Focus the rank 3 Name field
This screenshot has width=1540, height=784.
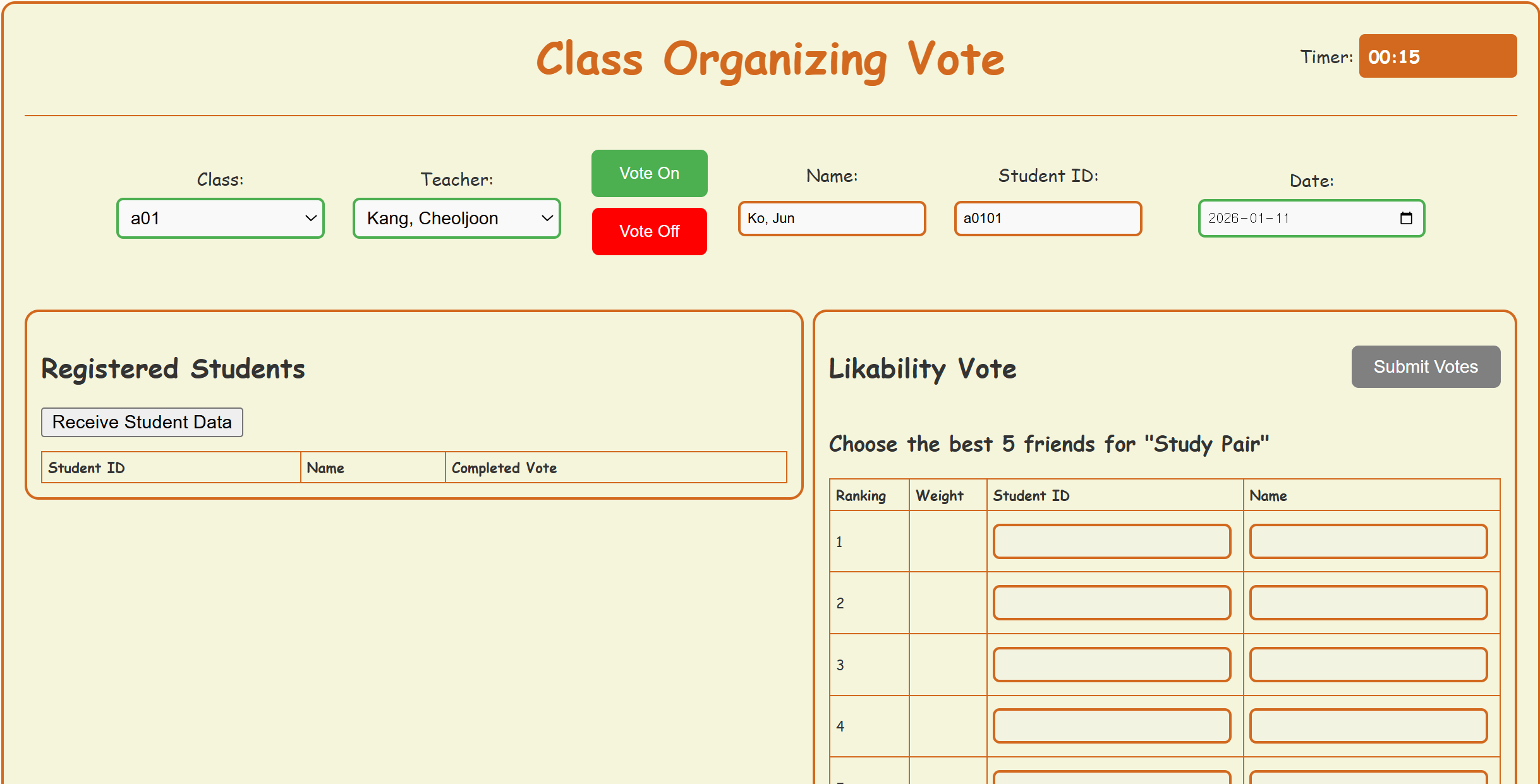(1368, 665)
